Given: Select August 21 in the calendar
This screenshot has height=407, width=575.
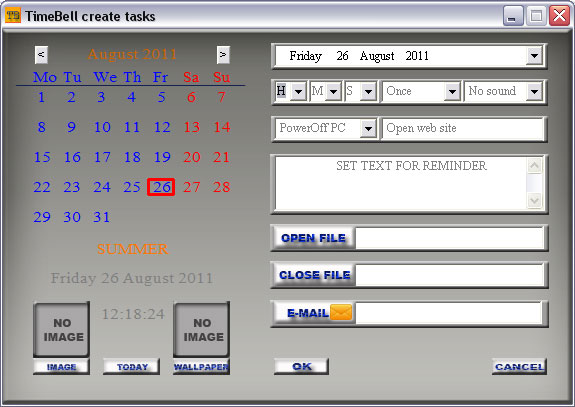Looking at the screenshot, I should point(221,157).
